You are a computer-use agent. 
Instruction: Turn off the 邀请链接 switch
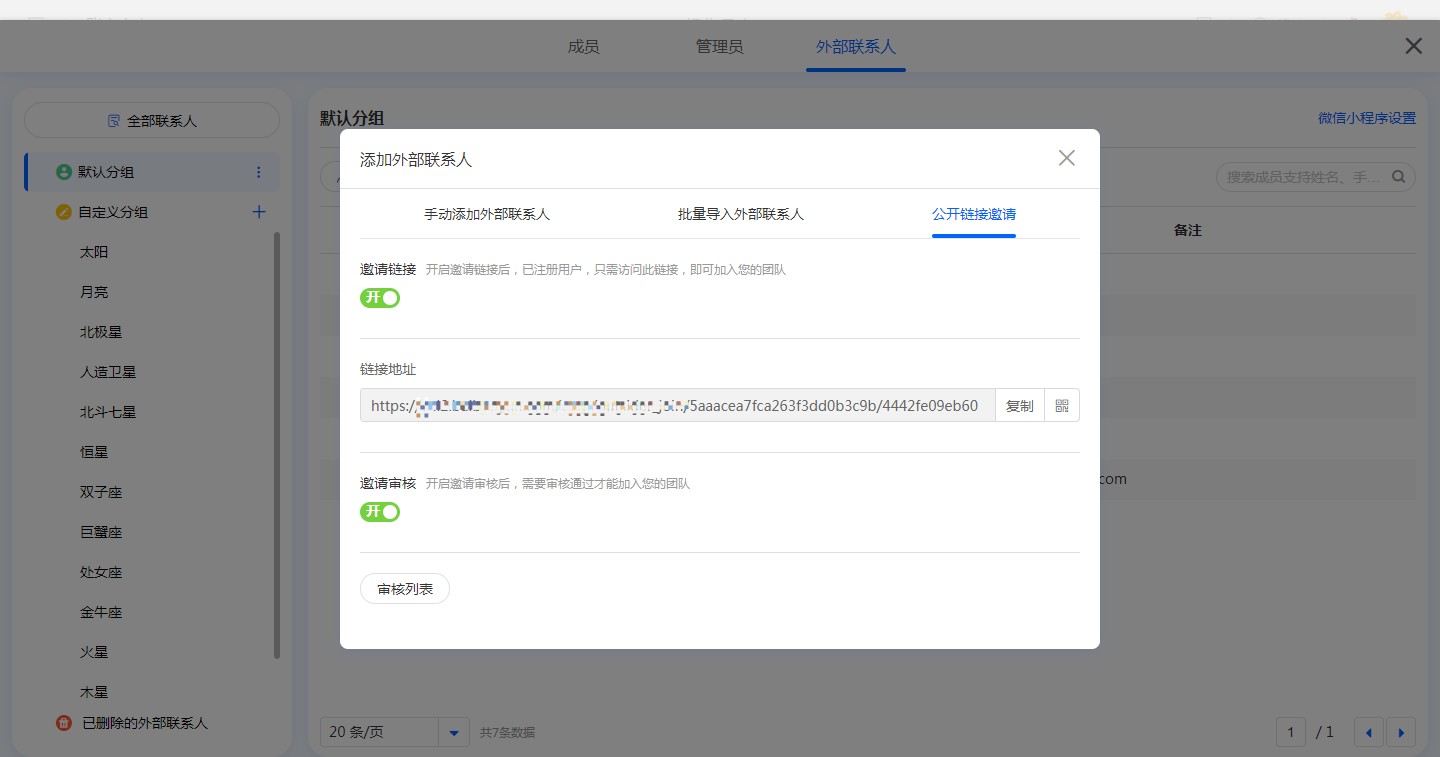(380, 298)
